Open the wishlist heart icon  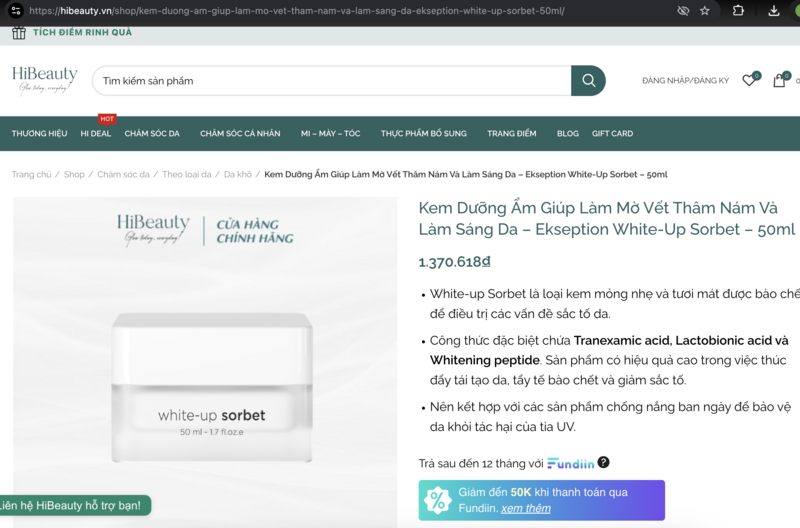pos(749,80)
